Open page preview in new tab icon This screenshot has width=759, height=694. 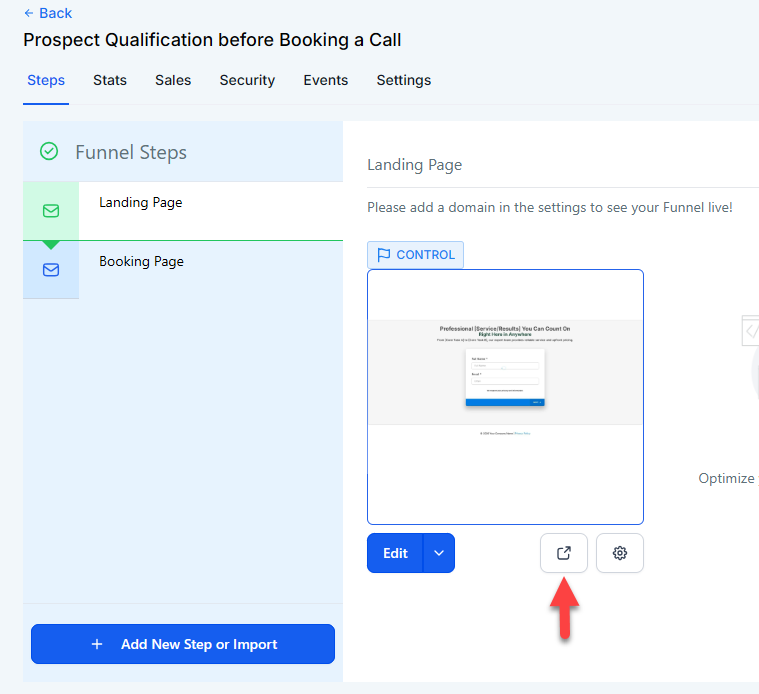[x=564, y=553]
